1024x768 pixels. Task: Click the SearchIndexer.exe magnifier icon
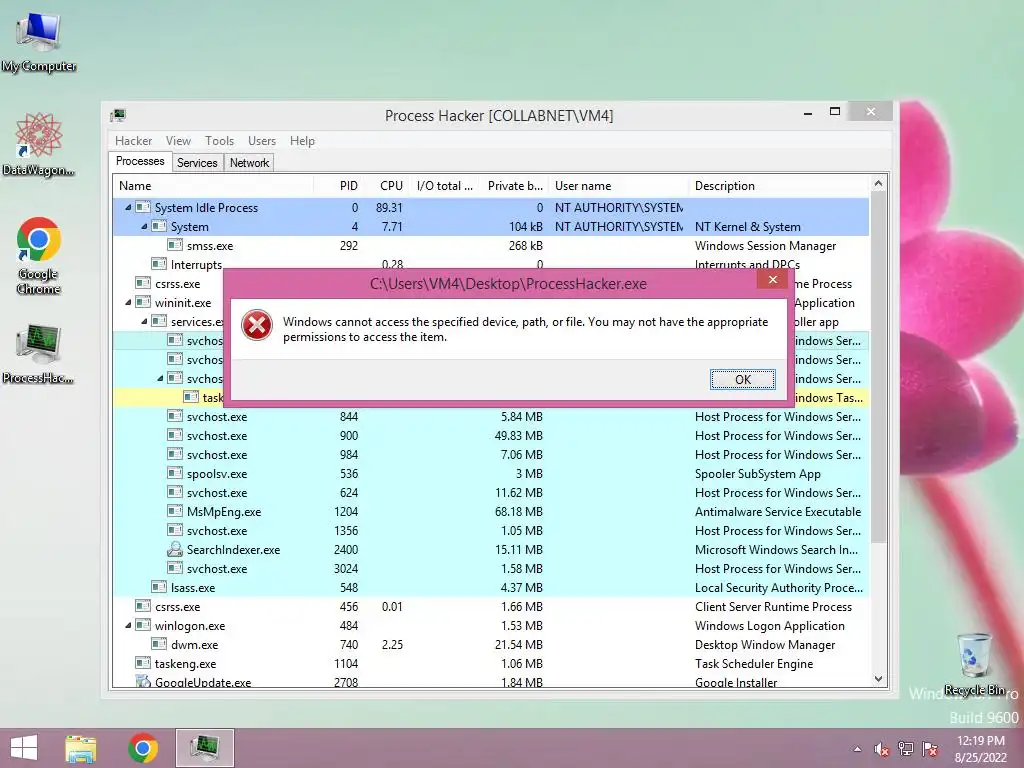coord(174,549)
